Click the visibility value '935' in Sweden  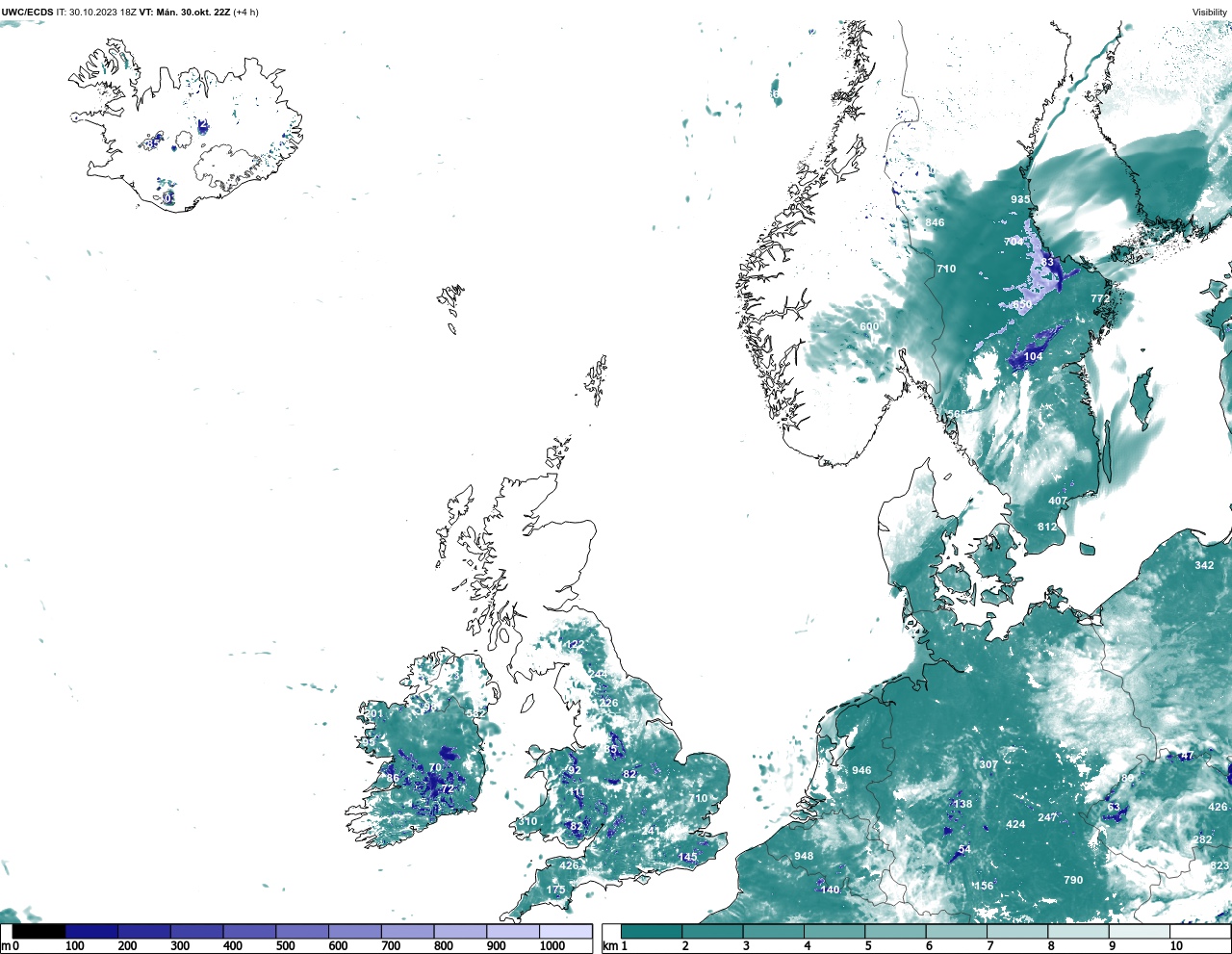1020,200
